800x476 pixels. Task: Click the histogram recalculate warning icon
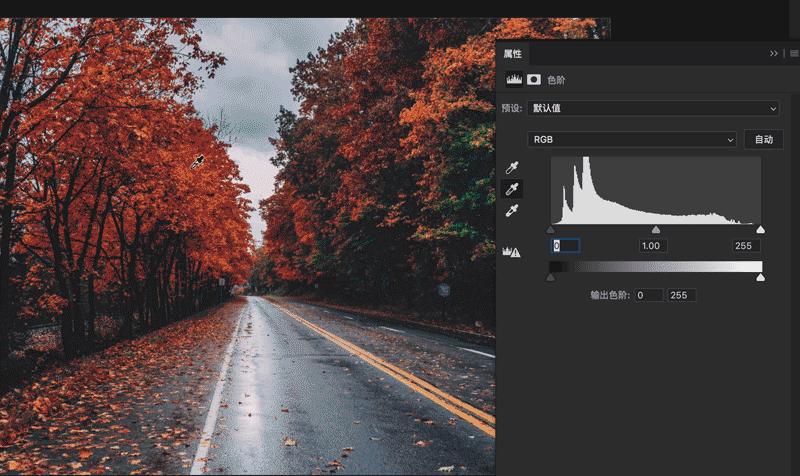coord(512,252)
